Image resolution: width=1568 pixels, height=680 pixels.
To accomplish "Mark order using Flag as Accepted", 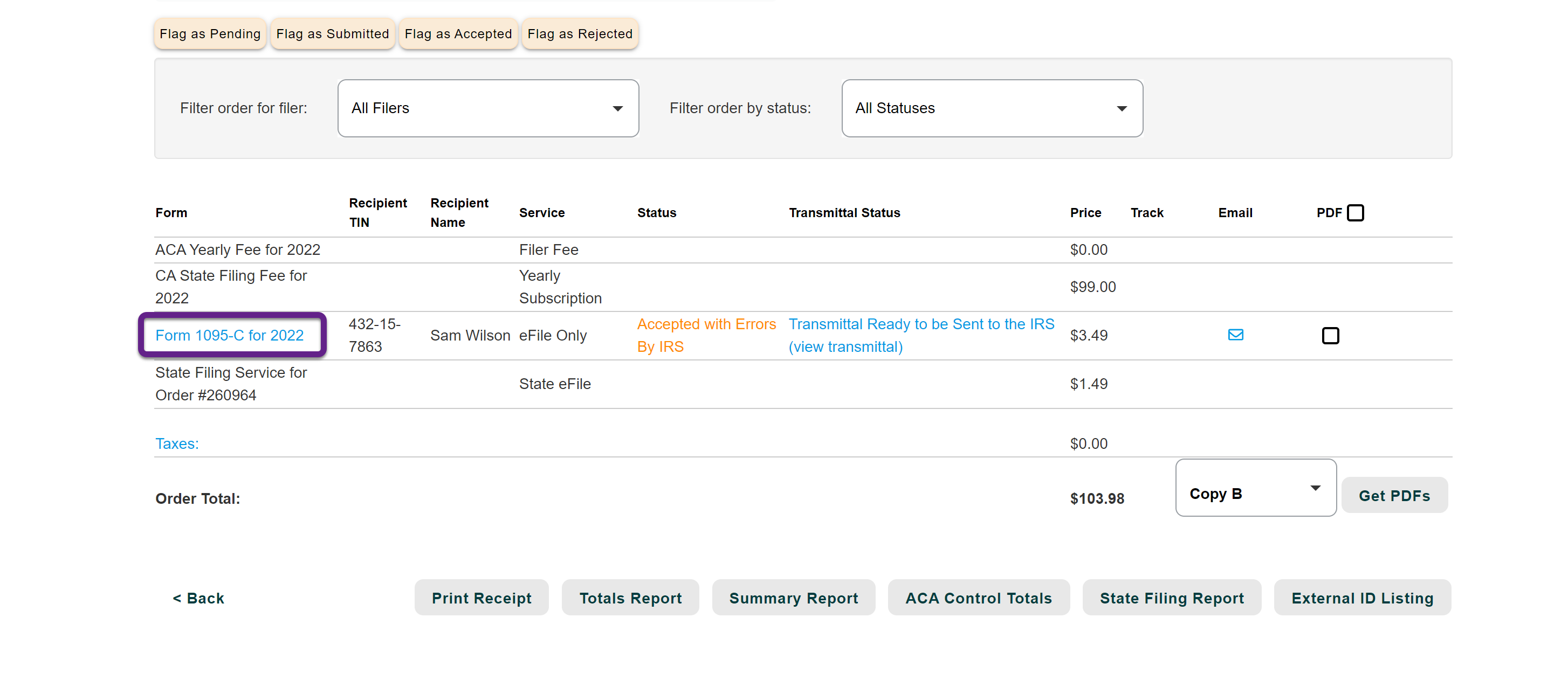I will 458,34.
